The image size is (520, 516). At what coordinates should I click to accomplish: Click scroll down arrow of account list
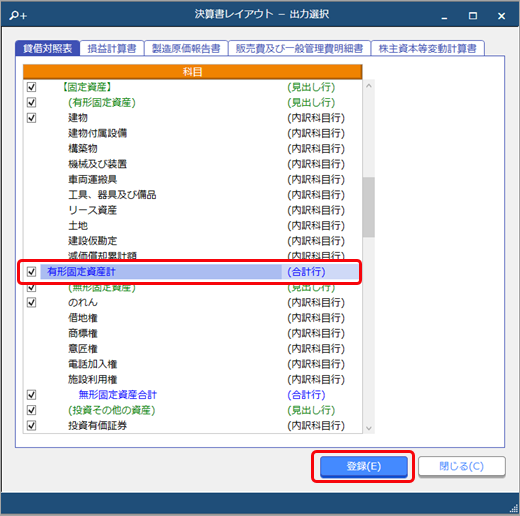tap(369, 428)
